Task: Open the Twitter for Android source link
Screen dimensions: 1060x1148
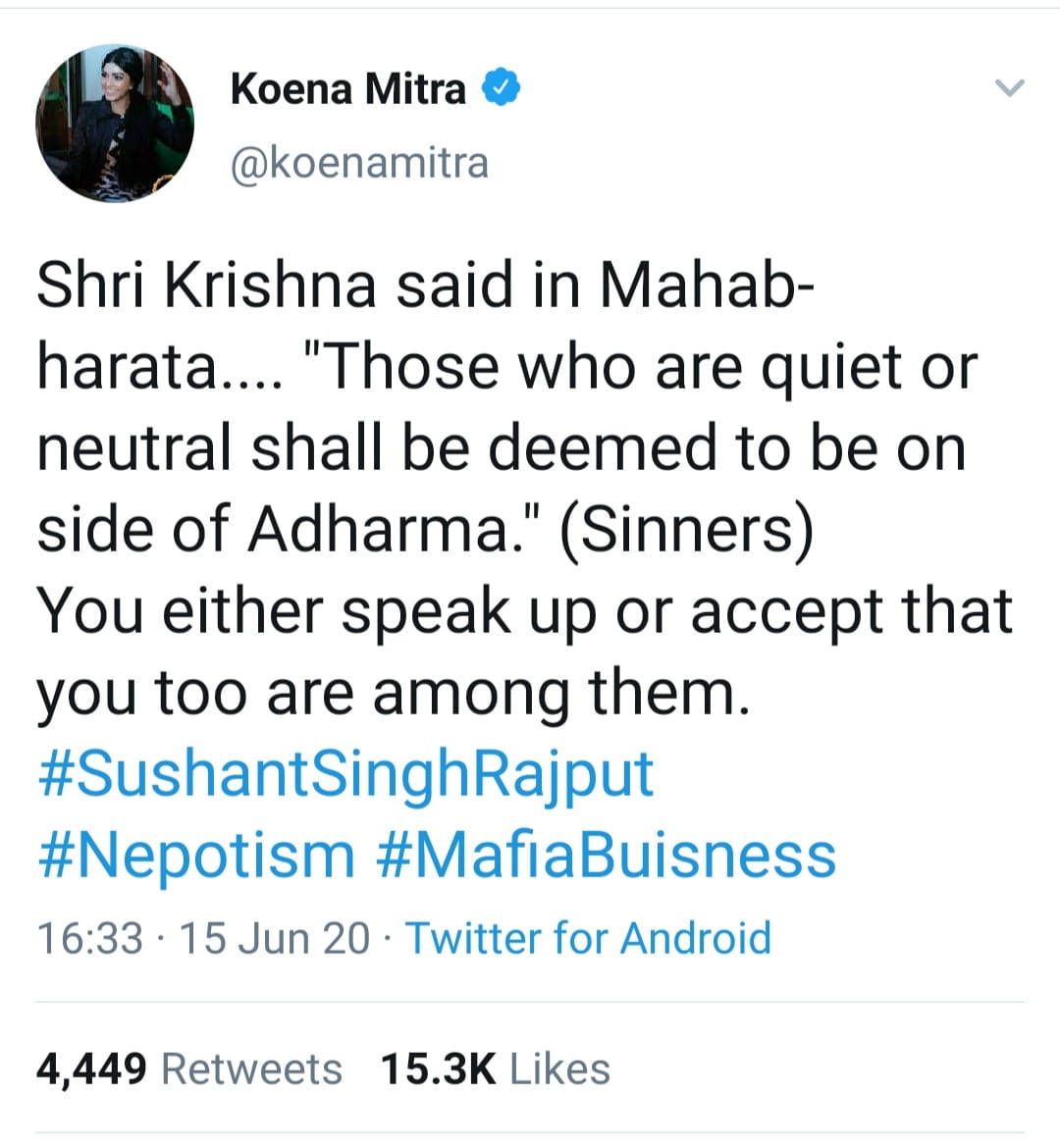Action: (588, 938)
